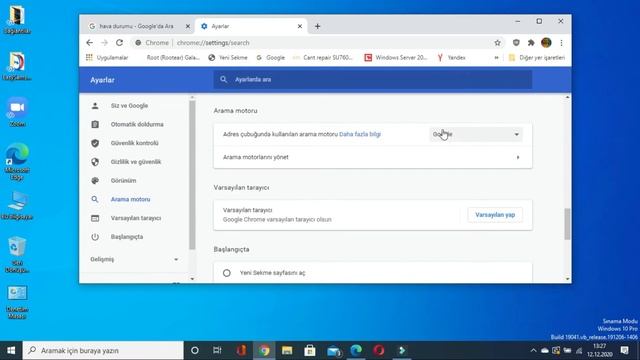
Task: Open 'Gizlilik ve güvenlik' settings section
Action: tap(135, 162)
